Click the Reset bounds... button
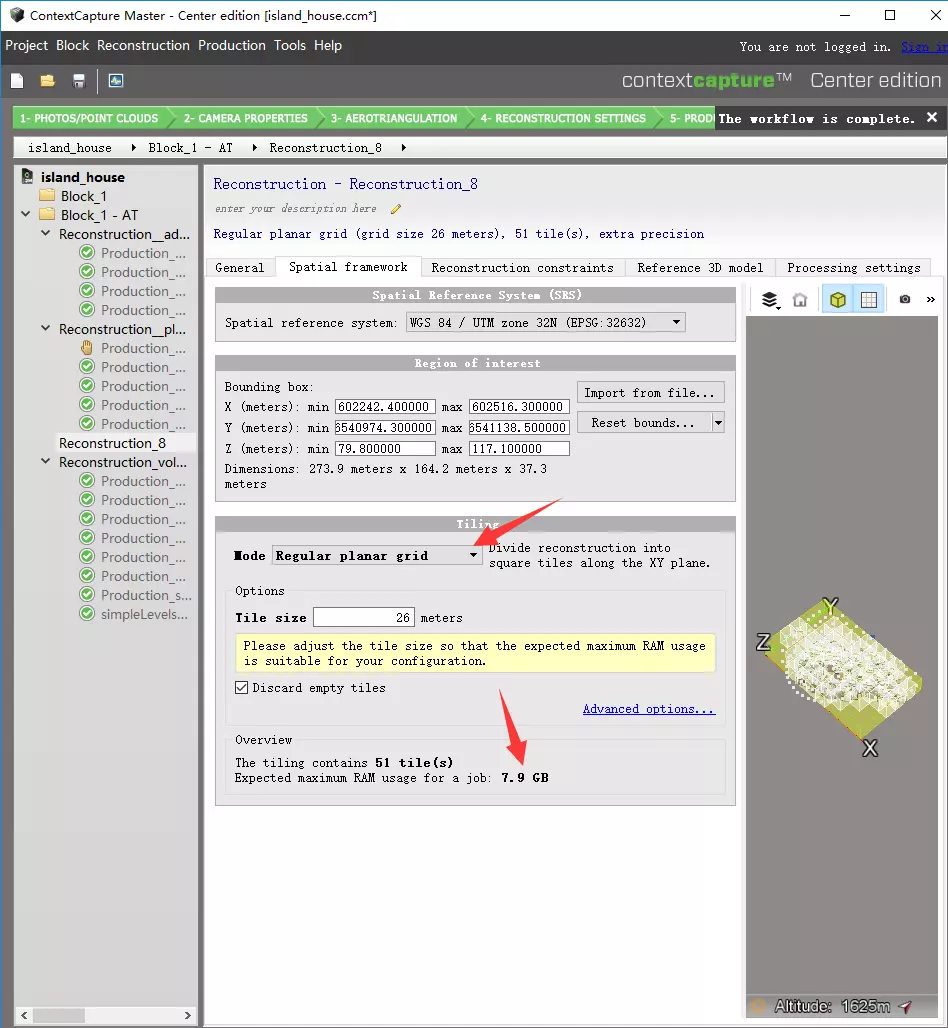The image size is (948, 1028). 644,423
